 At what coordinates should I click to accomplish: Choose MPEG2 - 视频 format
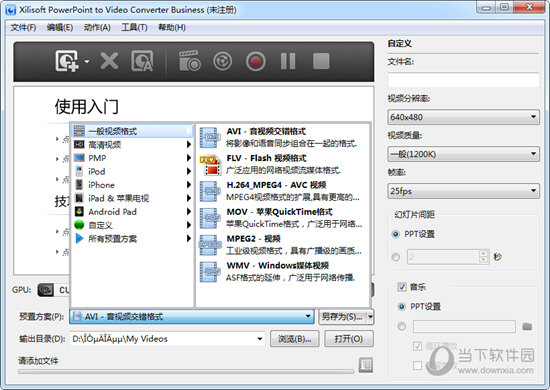click(x=282, y=245)
